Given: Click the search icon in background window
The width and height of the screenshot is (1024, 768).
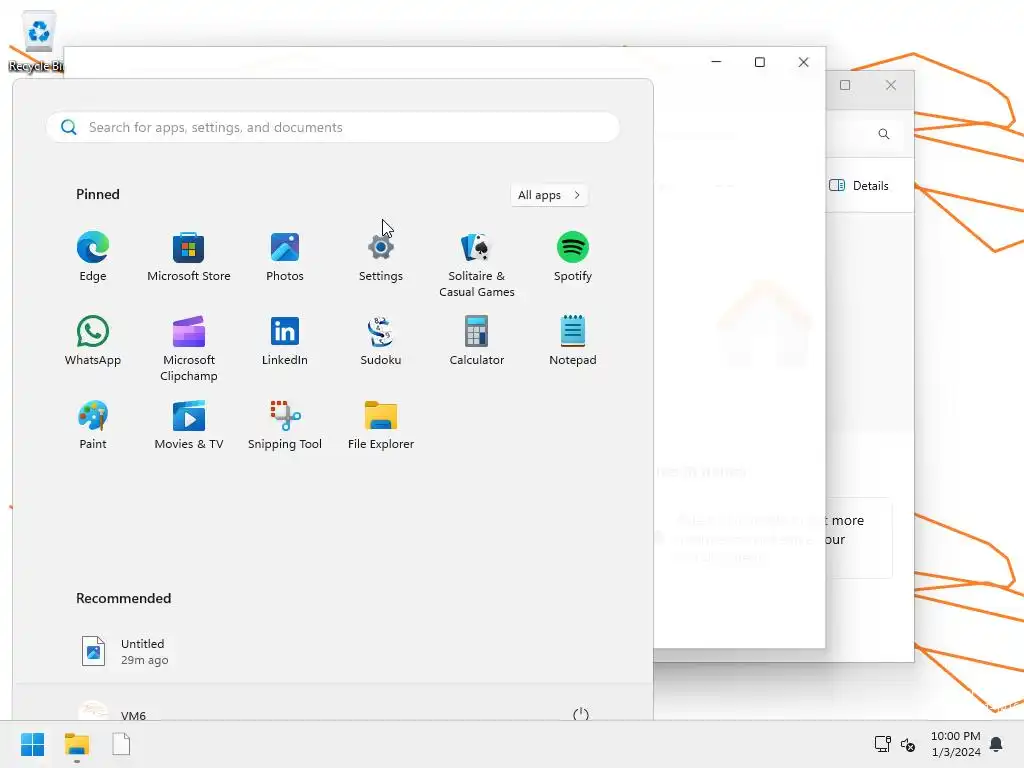Looking at the screenshot, I should [884, 134].
